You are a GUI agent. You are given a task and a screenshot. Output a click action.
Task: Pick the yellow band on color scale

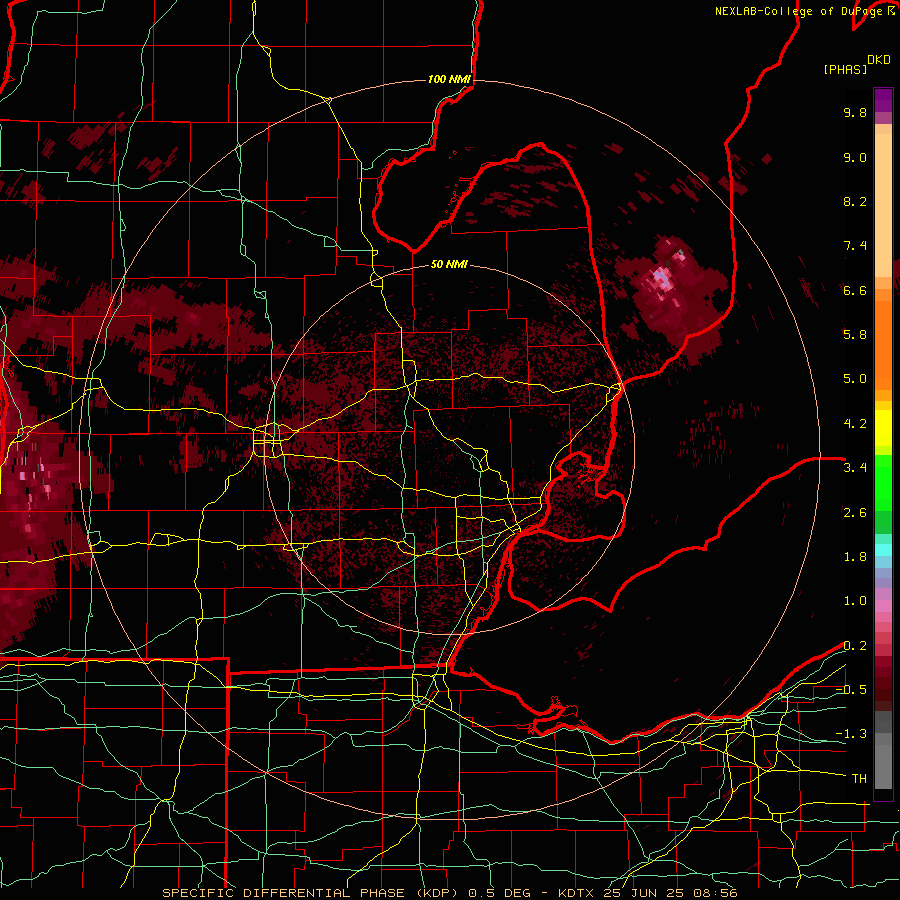tap(883, 428)
